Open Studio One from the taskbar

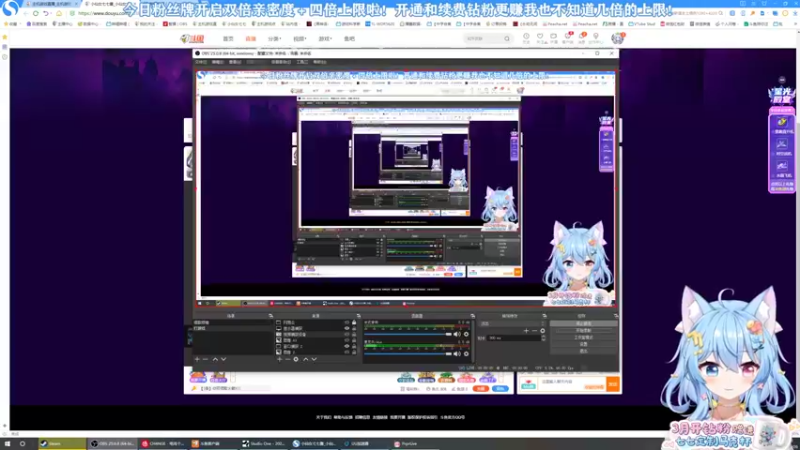coord(264,443)
